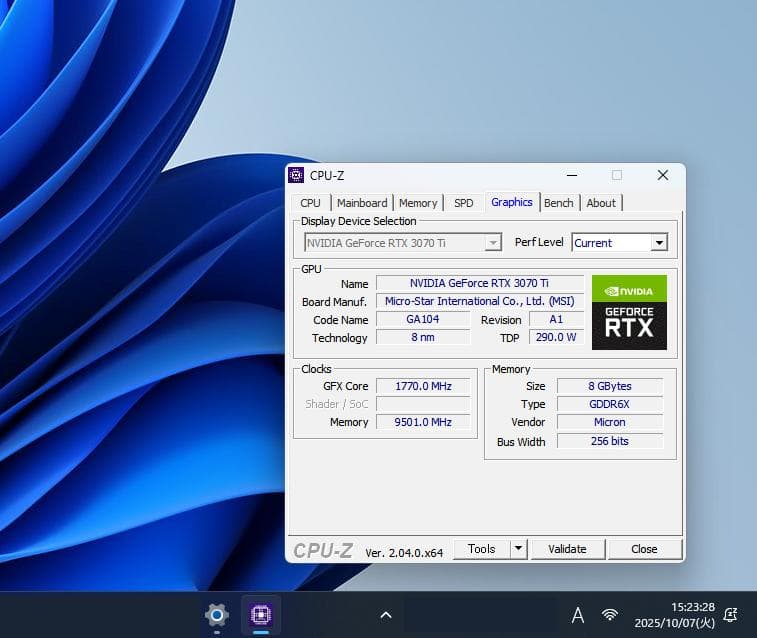This screenshot has width=757, height=638.
Task: Click the empty Shader / SoC field
Action: tap(423, 404)
